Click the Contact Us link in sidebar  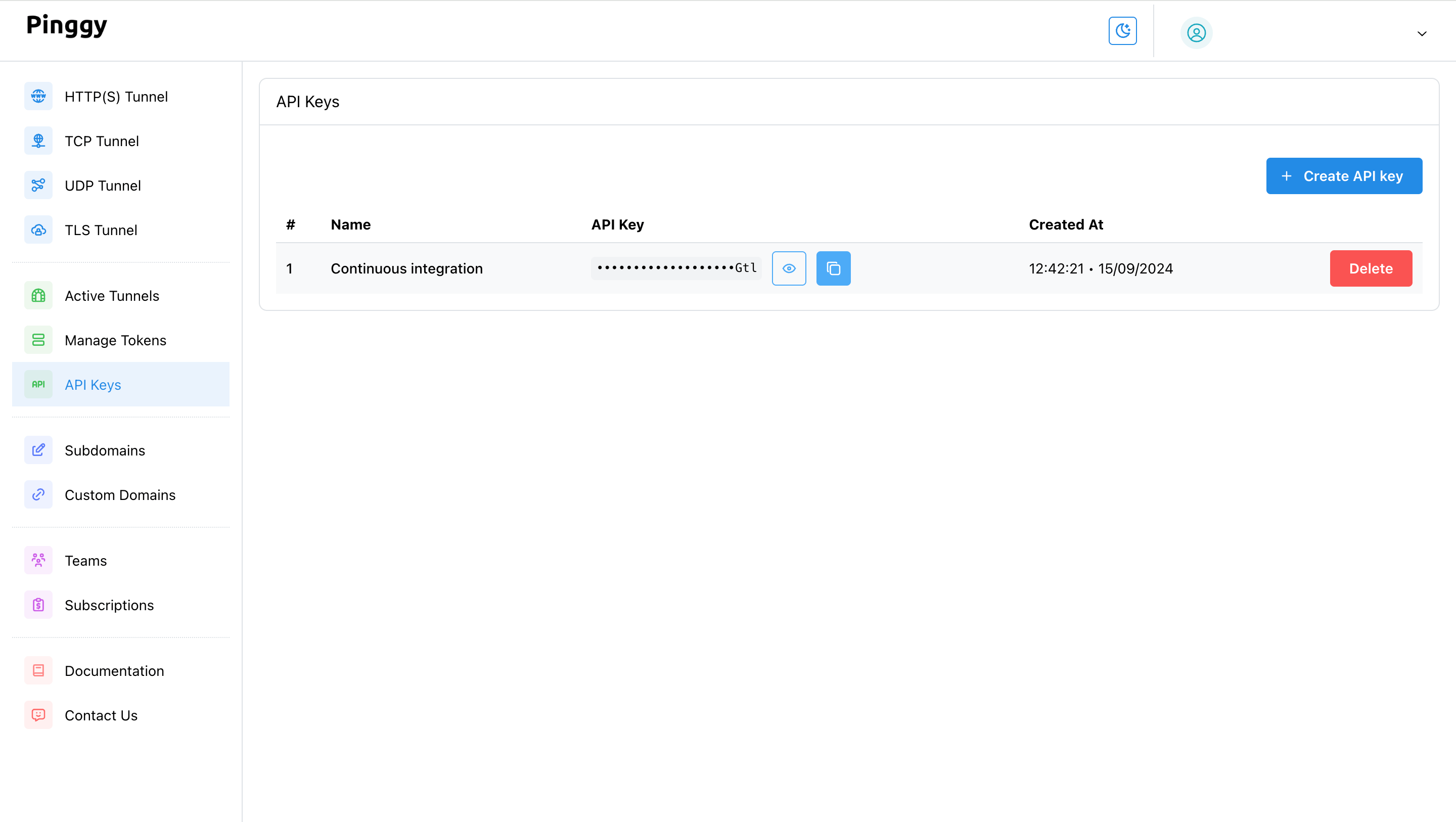[x=101, y=715]
